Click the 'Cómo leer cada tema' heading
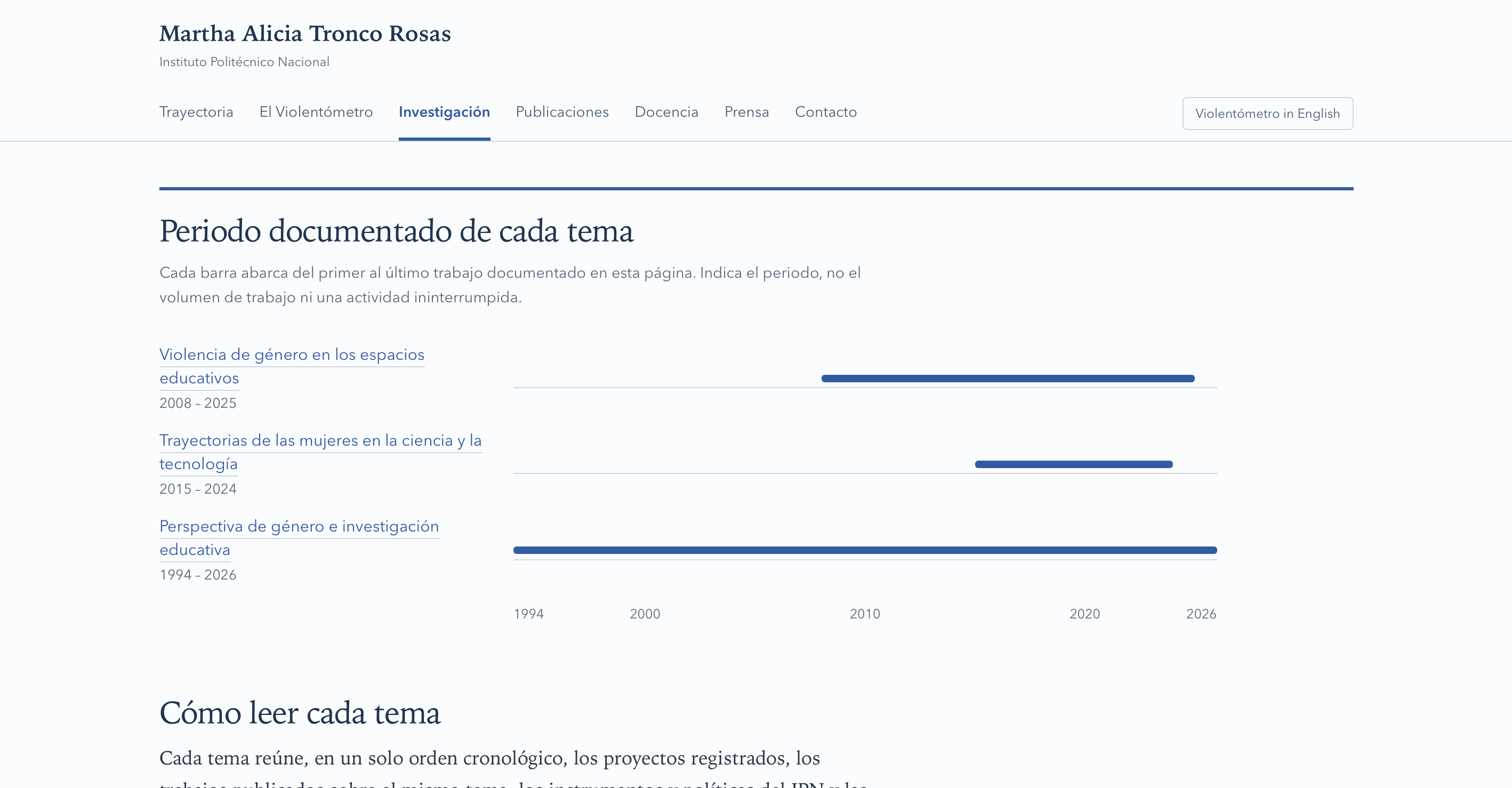Viewport: 1512px width, 788px height. tap(300, 713)
